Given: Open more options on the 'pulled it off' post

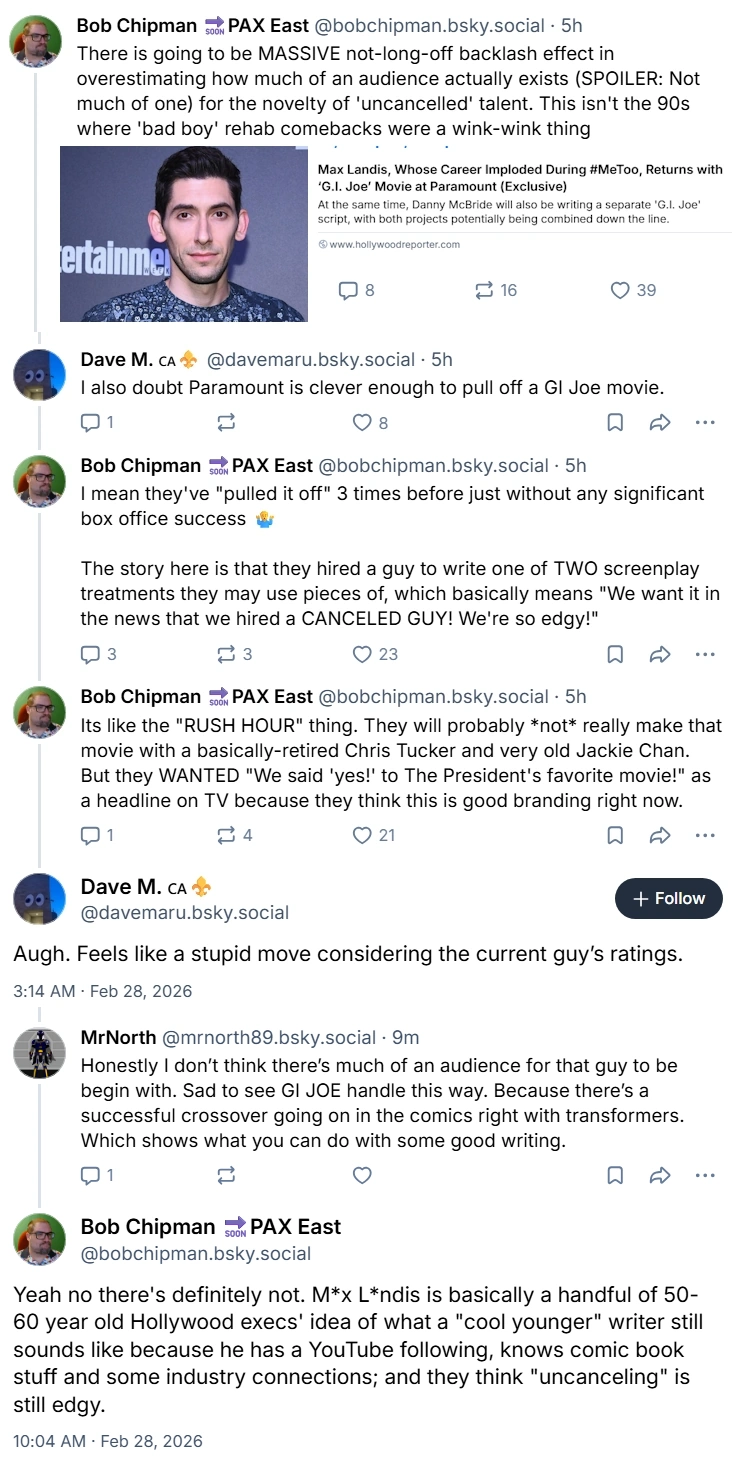Looking at the screenshot, I should [x=705, y=654].
